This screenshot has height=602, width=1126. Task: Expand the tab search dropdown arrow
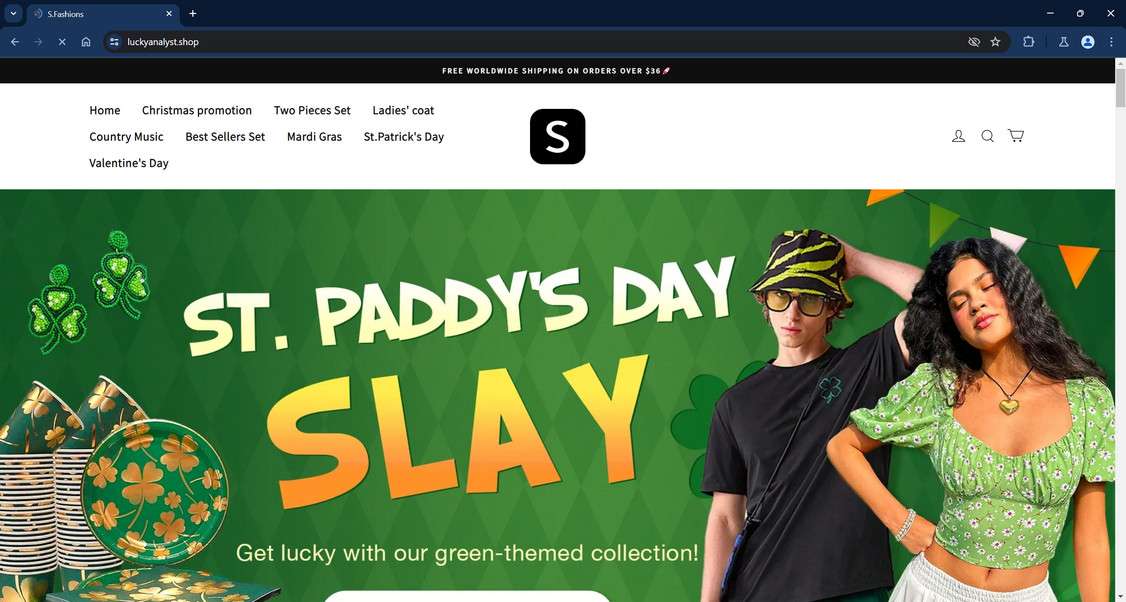click(x=13, y=13)
